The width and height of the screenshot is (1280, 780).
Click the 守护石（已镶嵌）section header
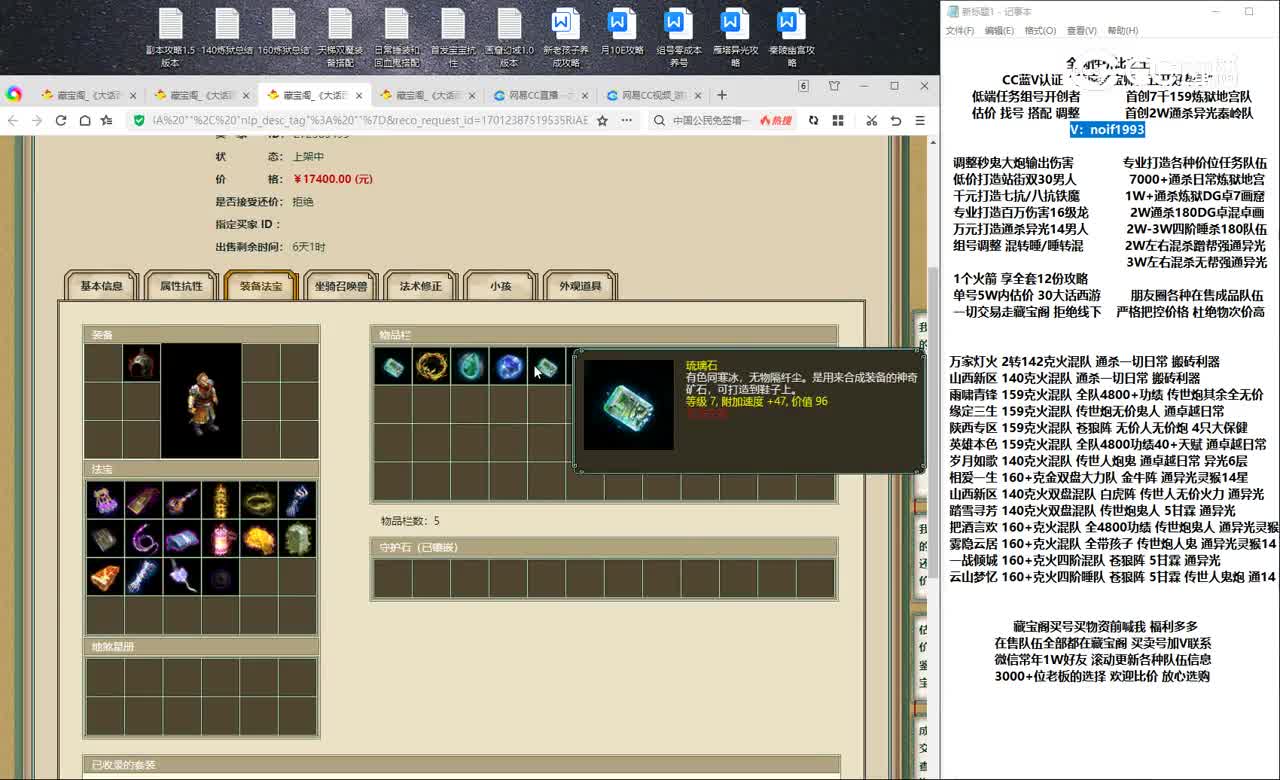click(x=603, y=547)
